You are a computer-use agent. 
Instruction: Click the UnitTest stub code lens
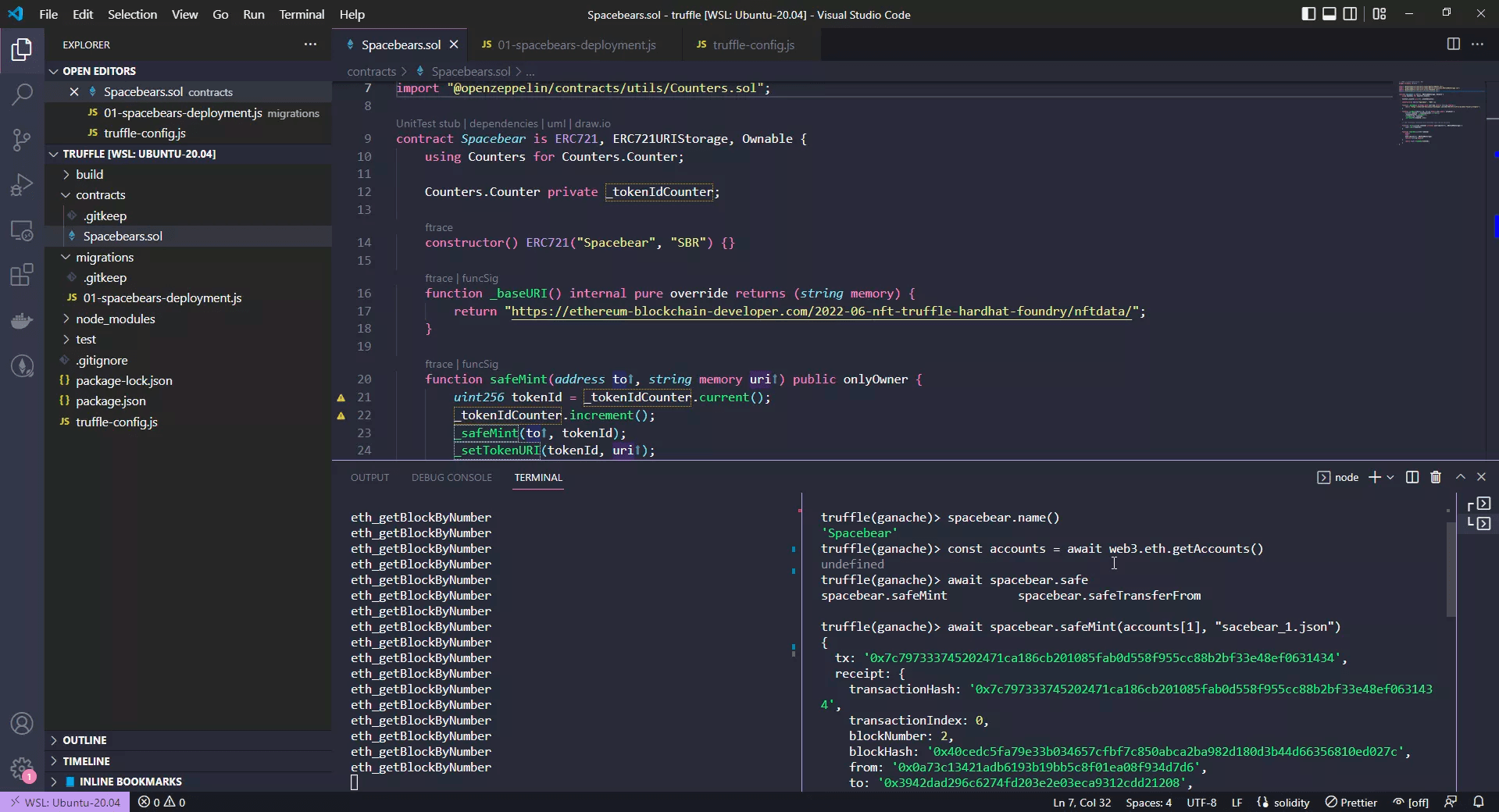tap(428, 123)
